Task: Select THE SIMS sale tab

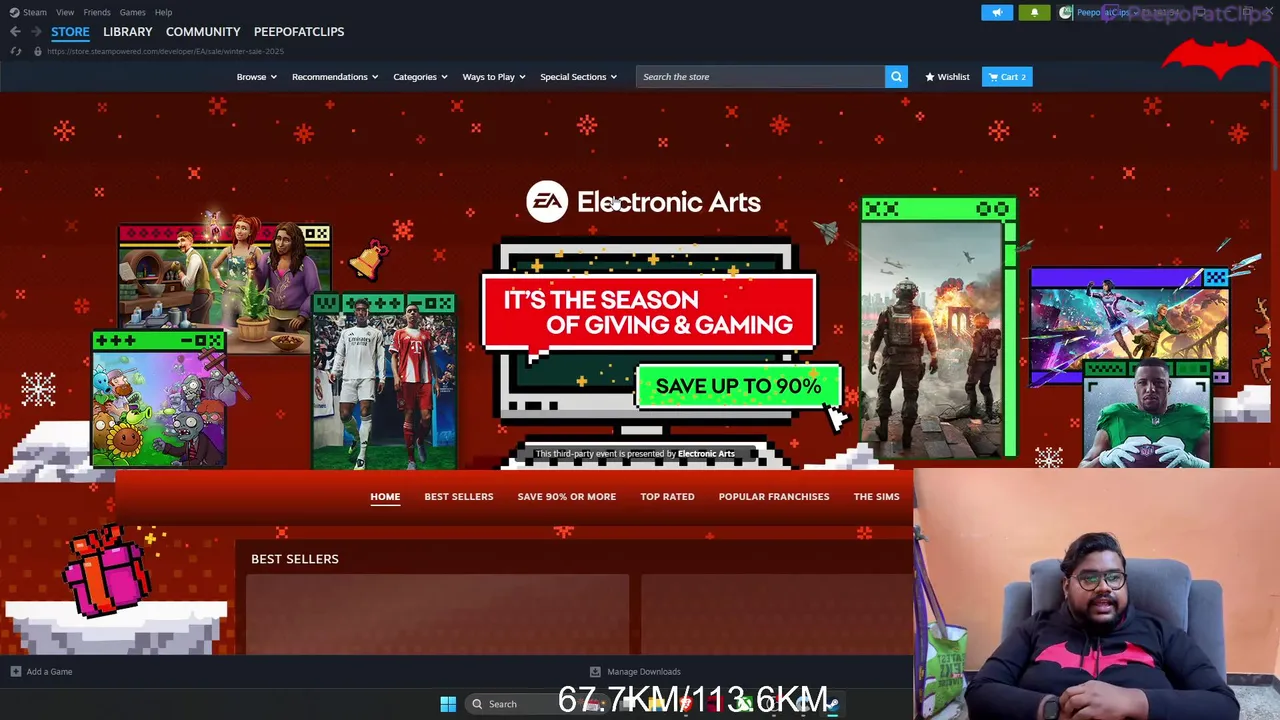Action: [877, 497]
